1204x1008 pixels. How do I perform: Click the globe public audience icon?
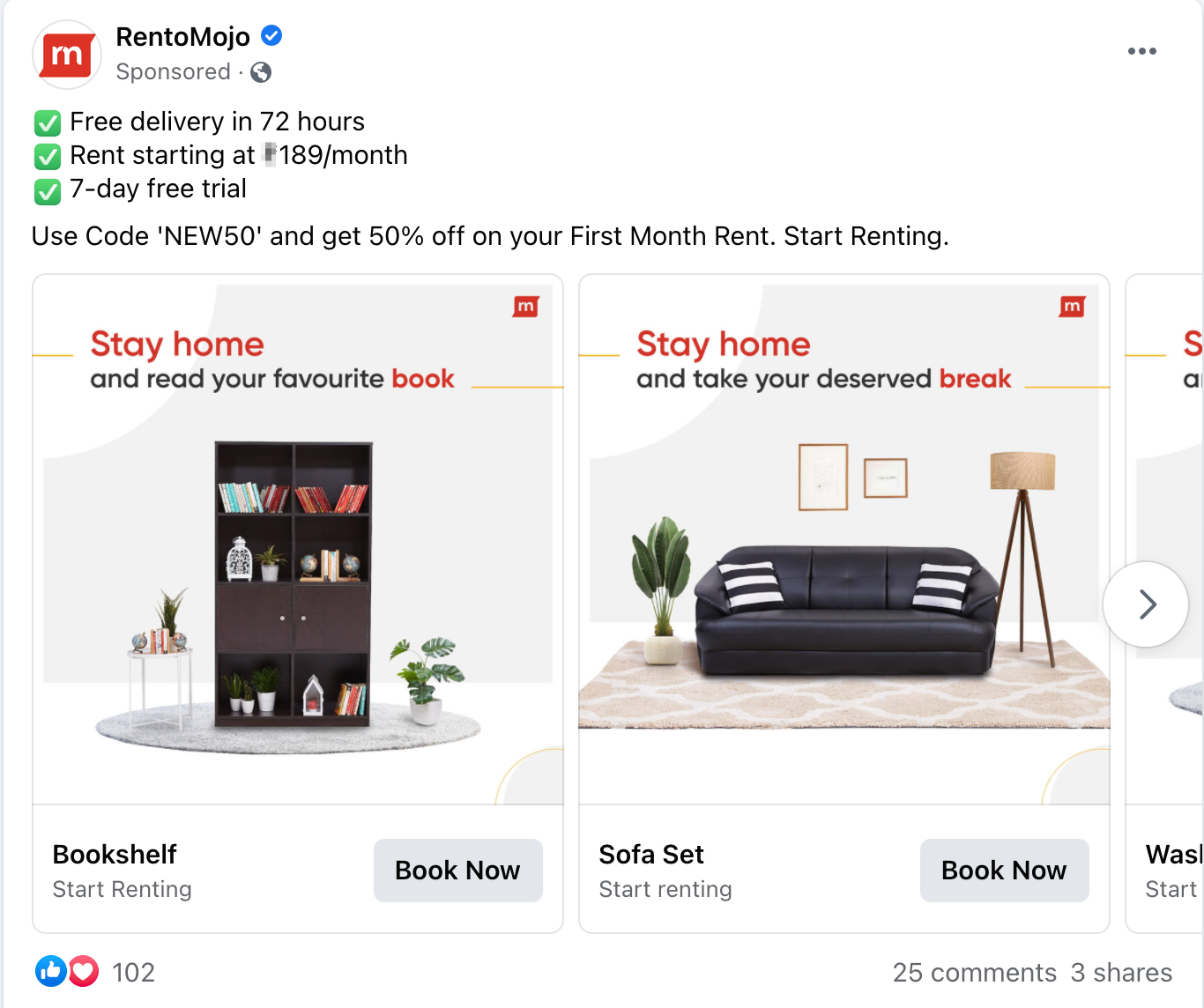(x=261, y=72)
